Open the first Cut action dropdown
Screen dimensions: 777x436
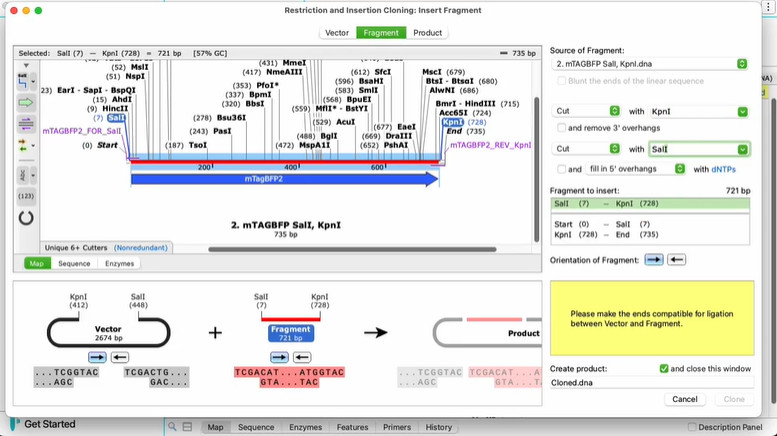[x=586, y=111]
